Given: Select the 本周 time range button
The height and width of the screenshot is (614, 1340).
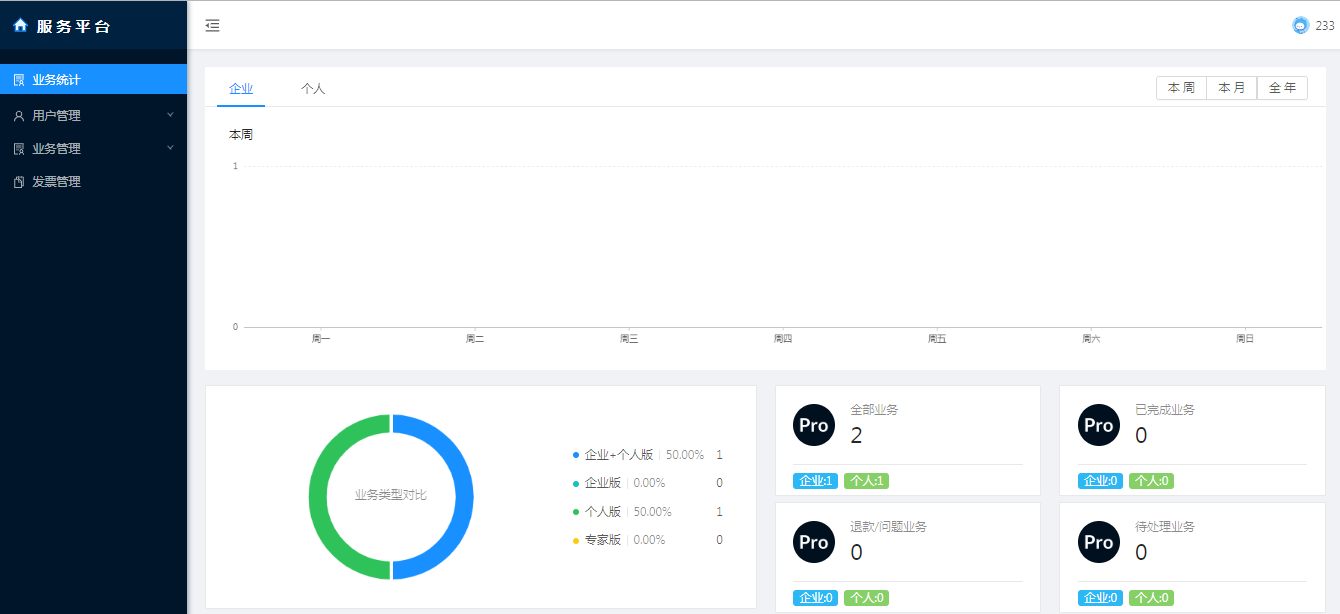Looking at the screenshot, I should pyautogui.click(x=1181, y=88).
